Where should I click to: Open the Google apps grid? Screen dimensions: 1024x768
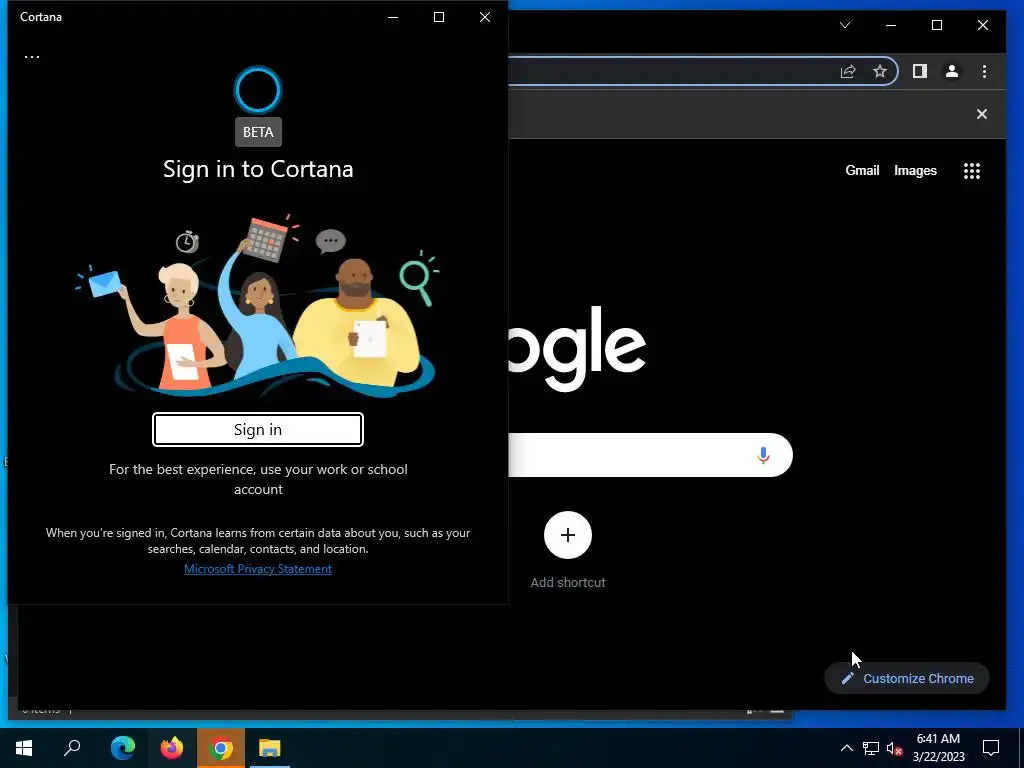coord(972,170)
